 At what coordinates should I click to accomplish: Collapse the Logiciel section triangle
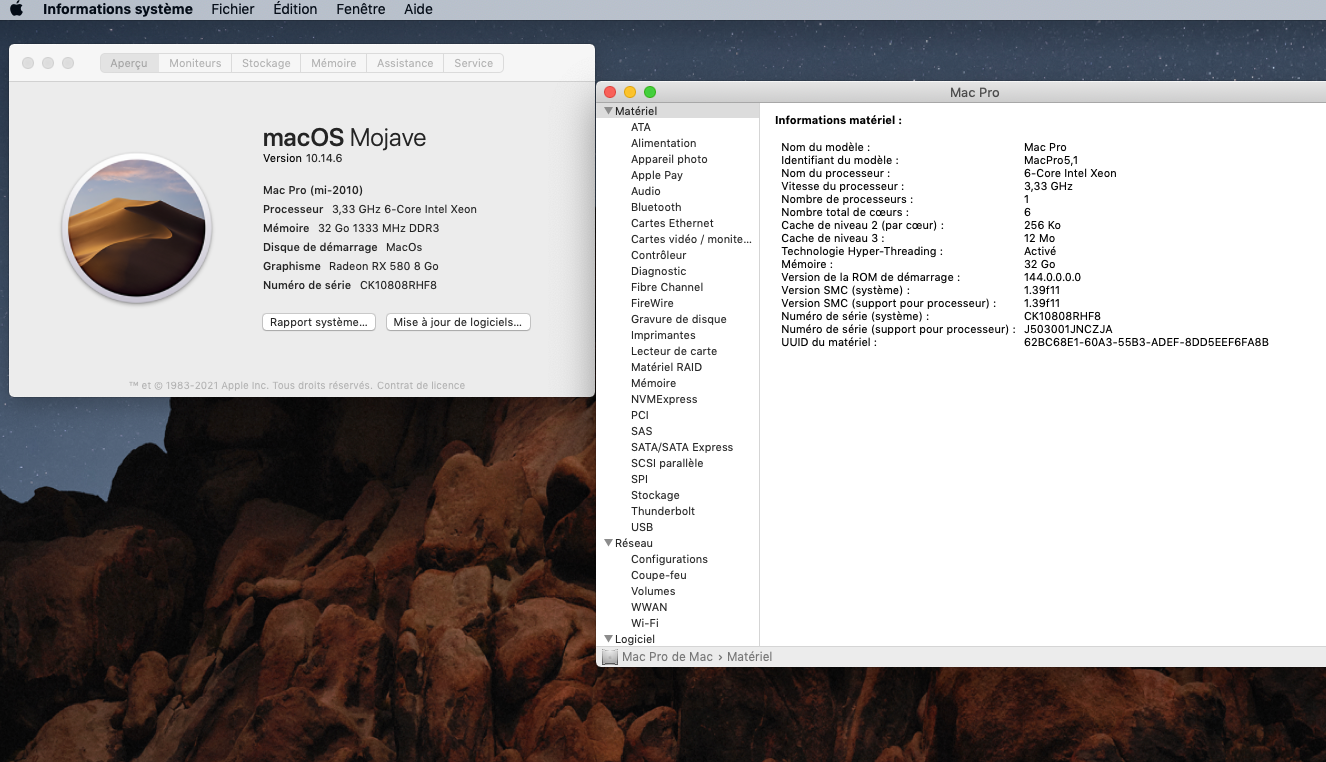click(608, 639)
